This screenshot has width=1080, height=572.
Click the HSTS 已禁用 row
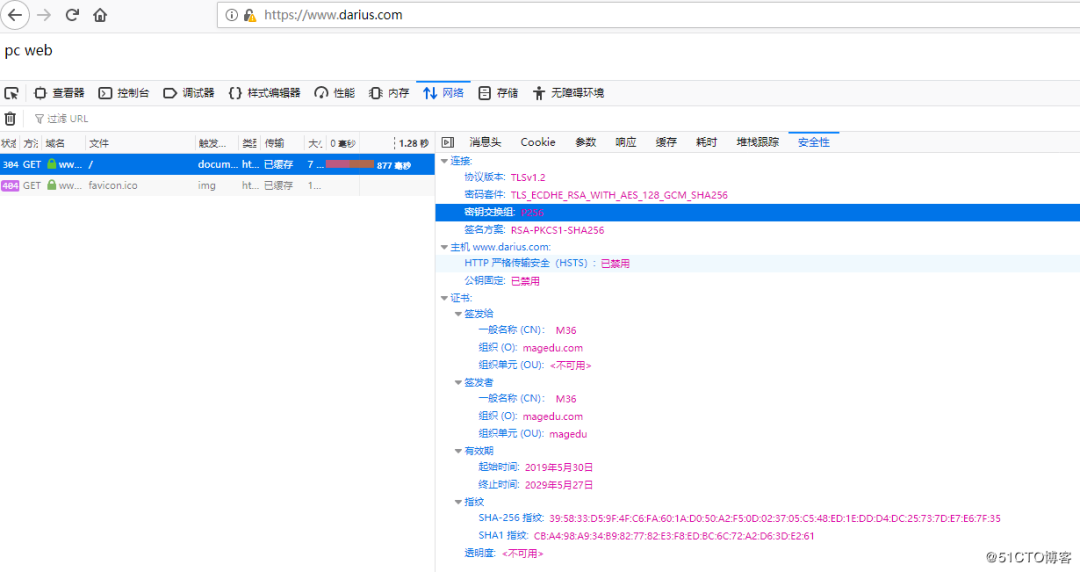point(758,263)
